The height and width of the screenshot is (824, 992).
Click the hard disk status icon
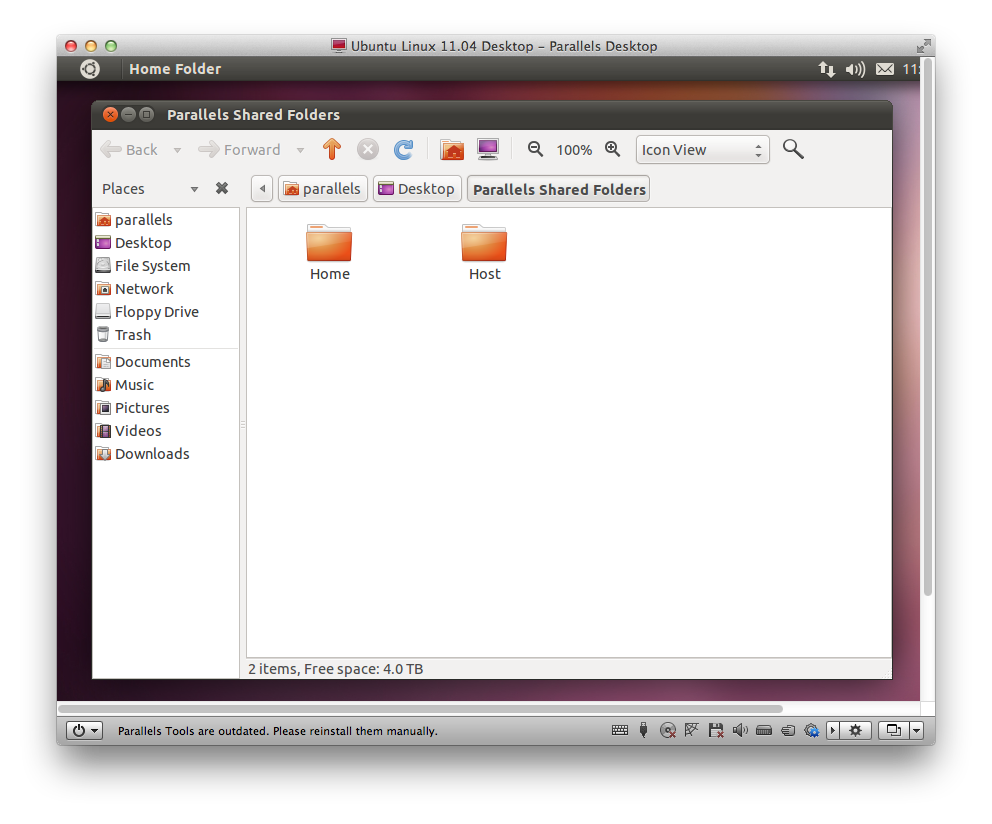(x=764, y=731)
